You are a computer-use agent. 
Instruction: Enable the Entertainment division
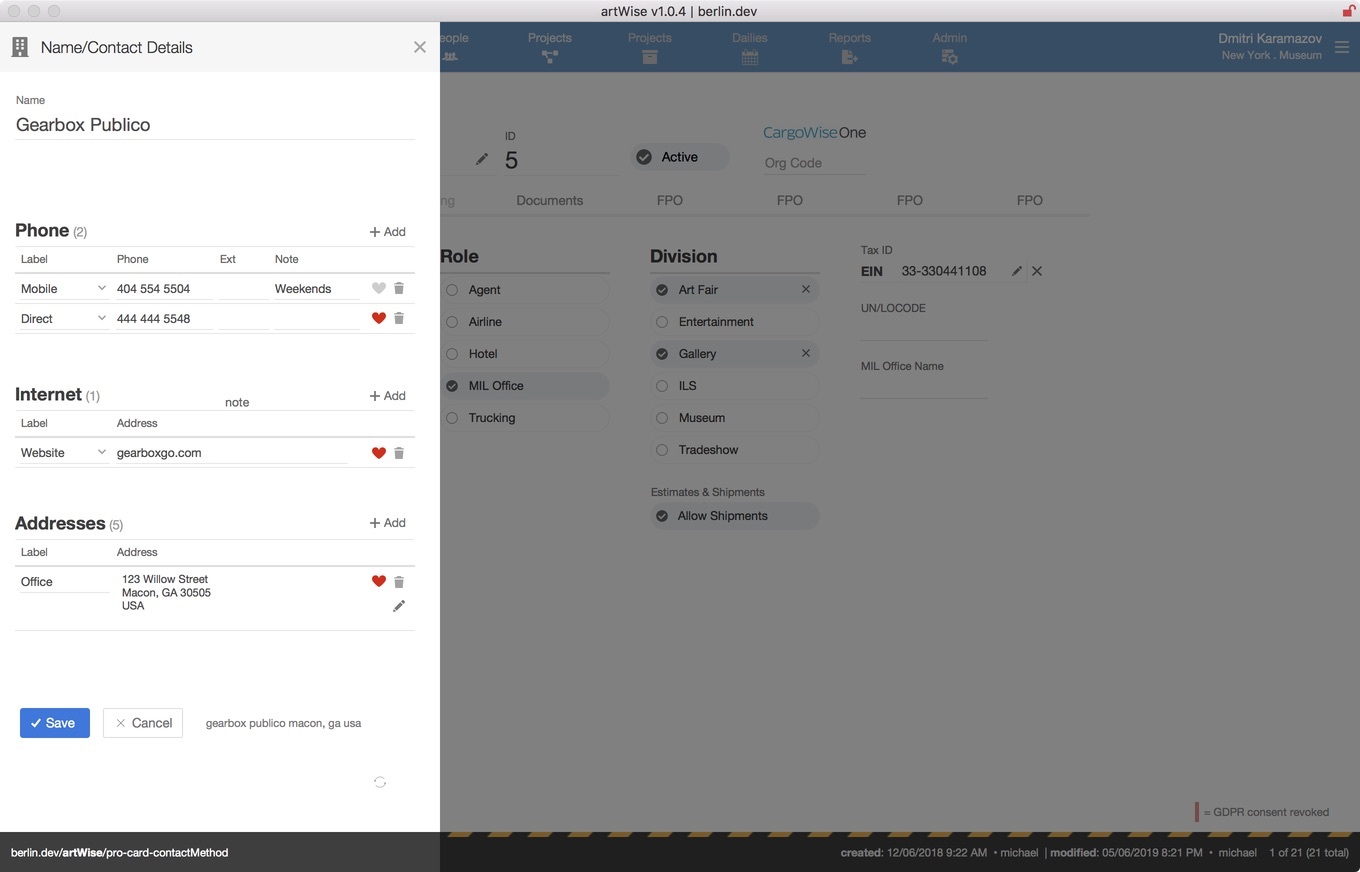(x=734, y=322)
